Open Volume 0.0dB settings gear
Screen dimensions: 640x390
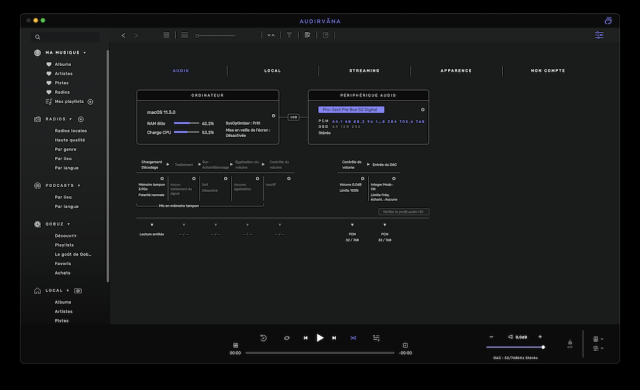tap(362, 178)
